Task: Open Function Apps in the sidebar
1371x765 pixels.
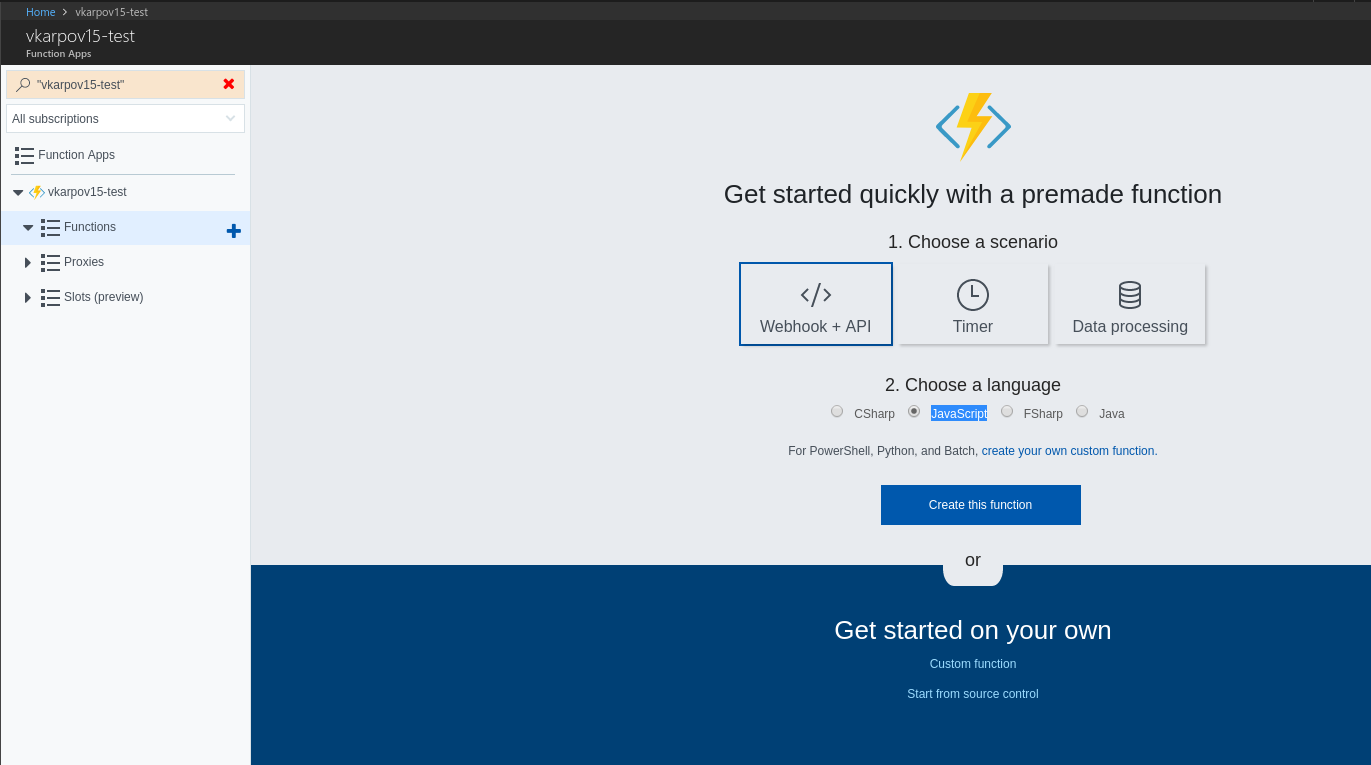Action: (x=76, y=155)
